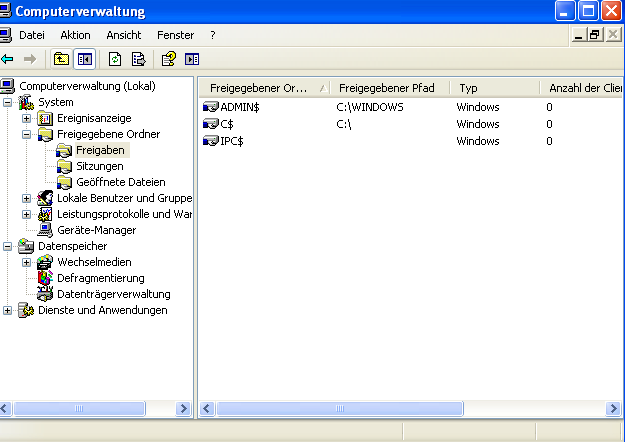
Task: Collapse the Freigegebene Ordner node
Action: tap(26, 134)
